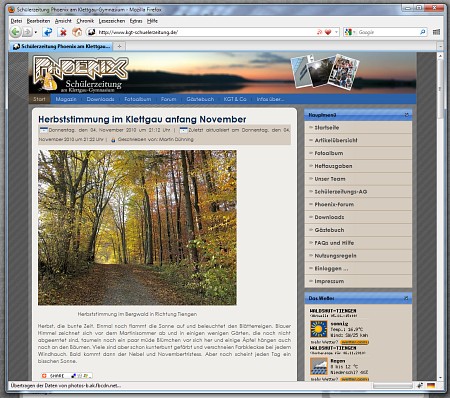Click 'Einloggen ...' in the sidebar menu
Image resolution: width=450 pixels, height=398 pixels.
[x=358, y=268]
